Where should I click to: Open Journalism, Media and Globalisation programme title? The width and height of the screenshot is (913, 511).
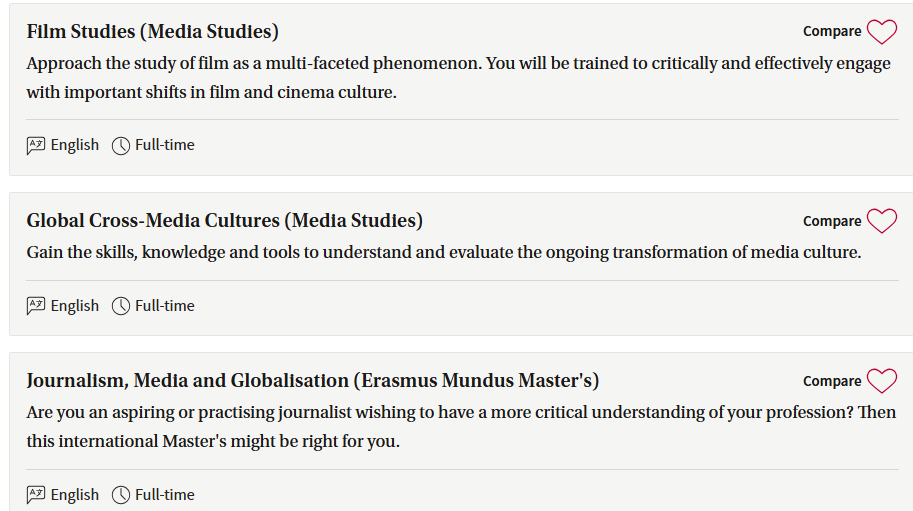coord(313,381)
